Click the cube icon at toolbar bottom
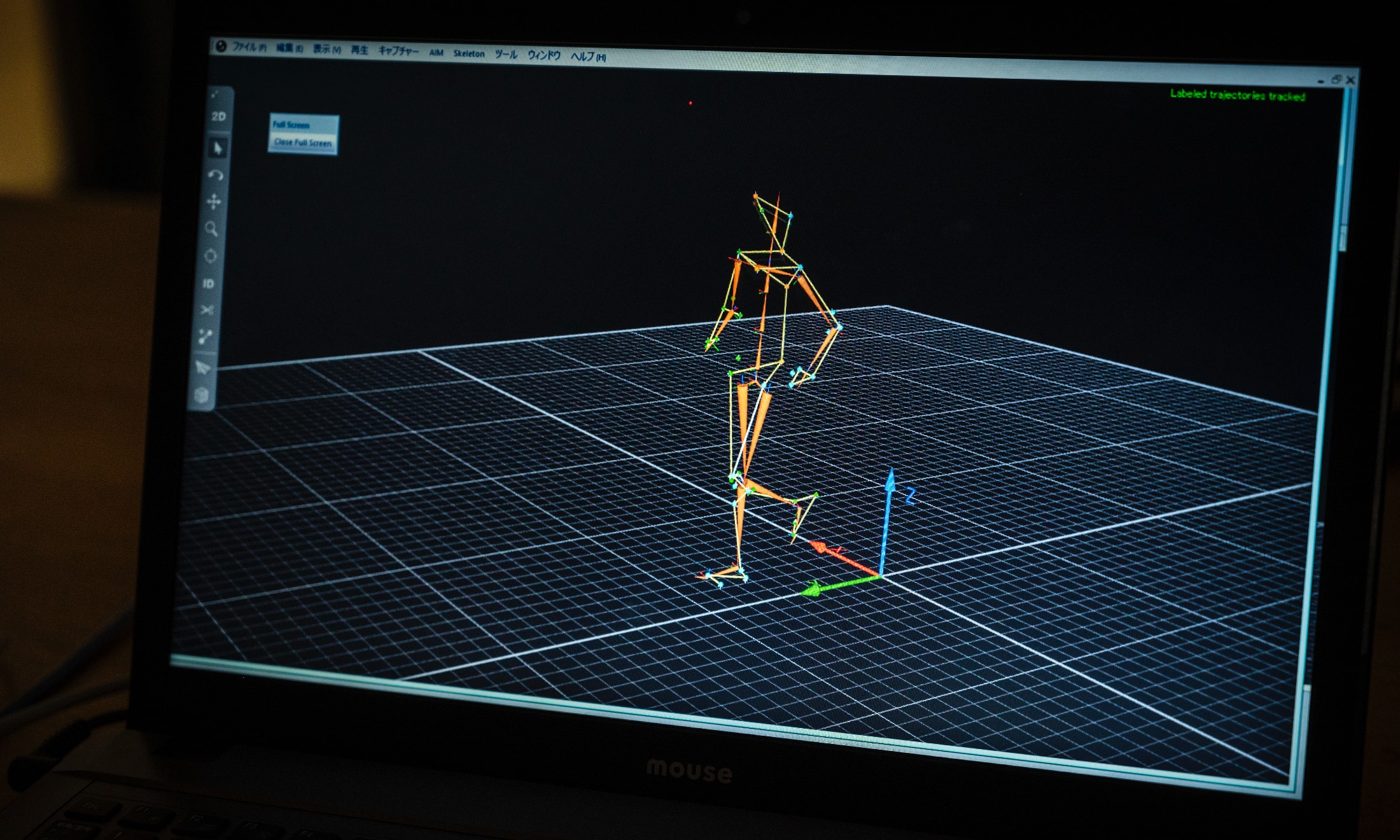Viewport: 1400px width, 840px height. click(x=201, y=395)
